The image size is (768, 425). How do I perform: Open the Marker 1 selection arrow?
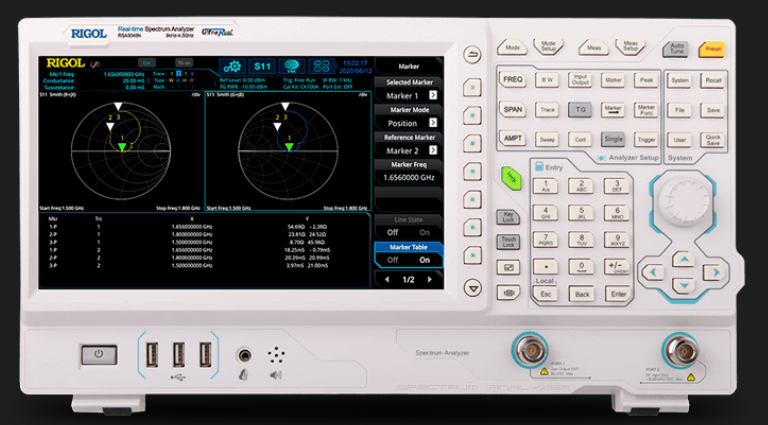pos(433,95)
